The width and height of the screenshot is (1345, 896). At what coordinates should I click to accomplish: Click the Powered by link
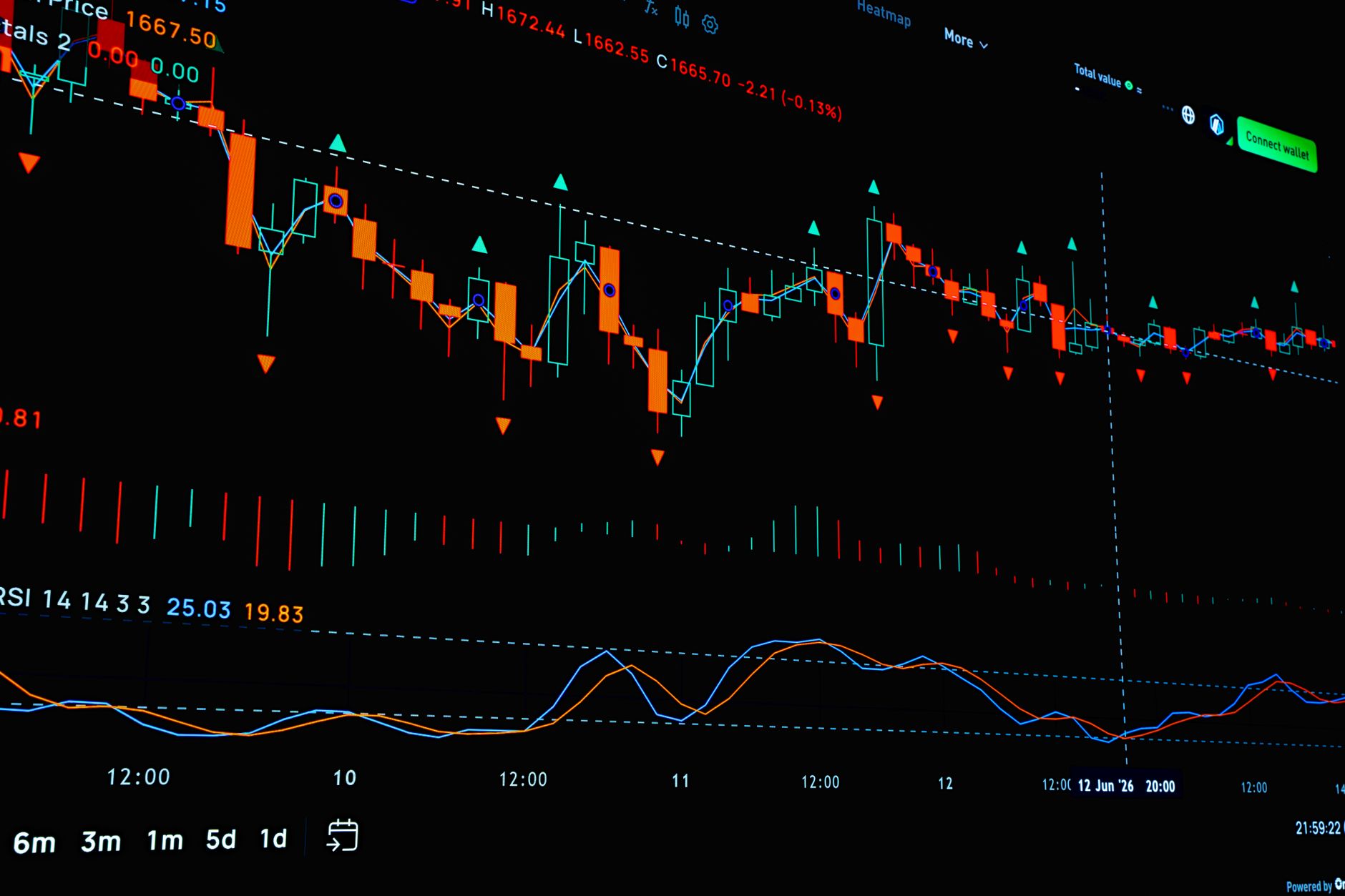[x=1315, y=886]
